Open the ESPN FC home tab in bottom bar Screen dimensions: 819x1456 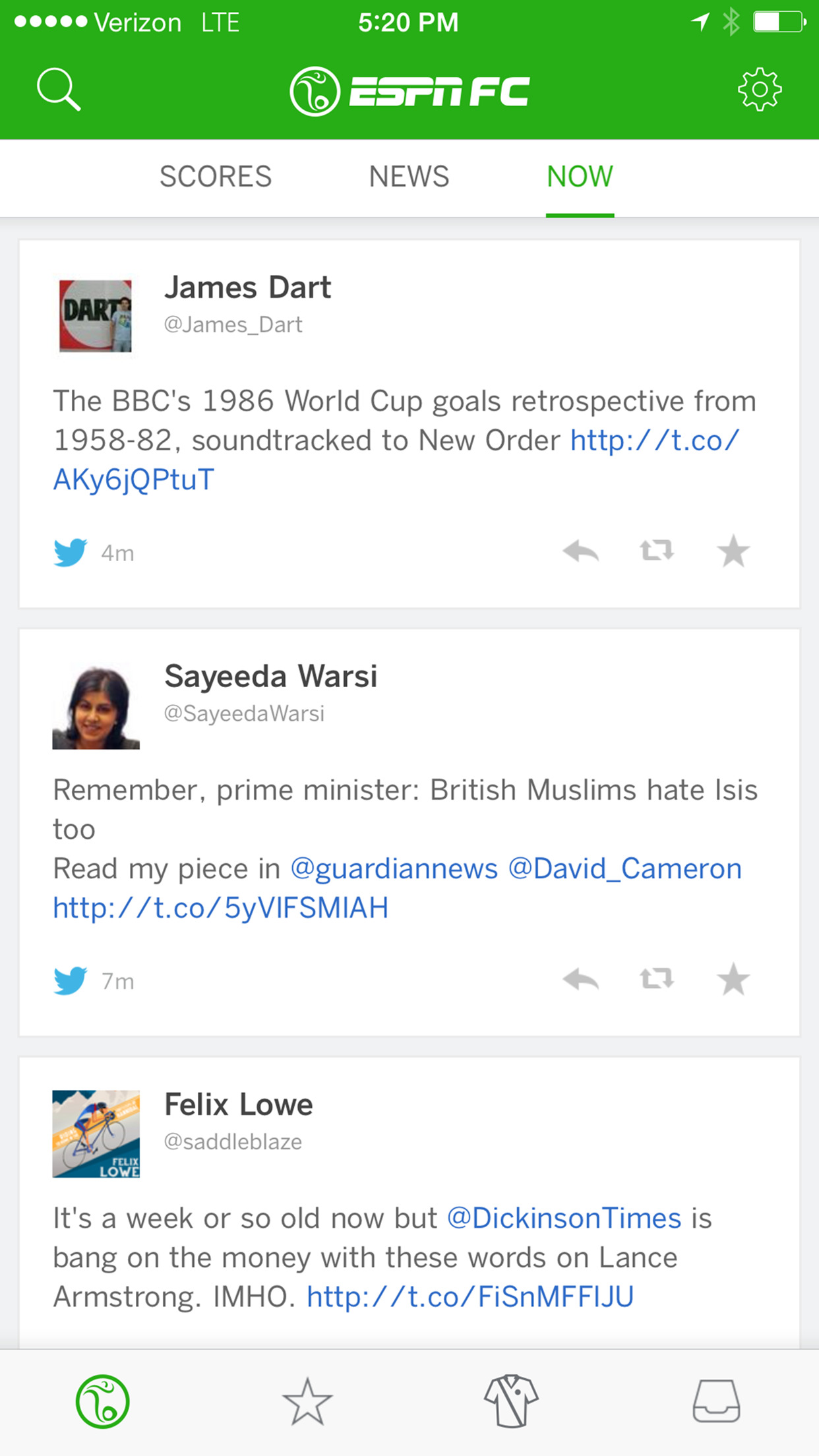pyautogui.click(x=102, y=1401)
